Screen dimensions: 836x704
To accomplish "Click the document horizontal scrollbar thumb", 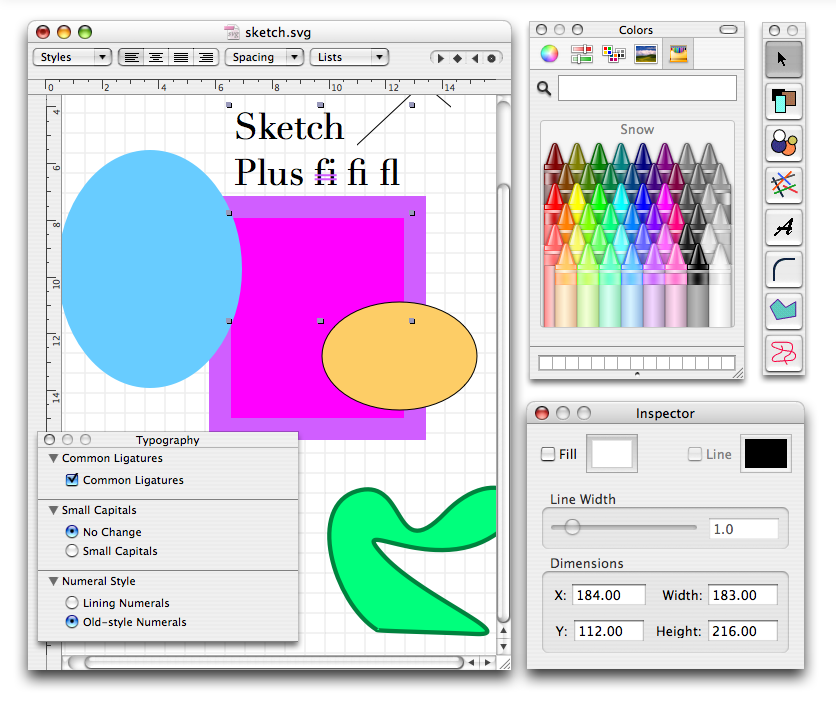I will pyautogui.click(x=274, y=662).
